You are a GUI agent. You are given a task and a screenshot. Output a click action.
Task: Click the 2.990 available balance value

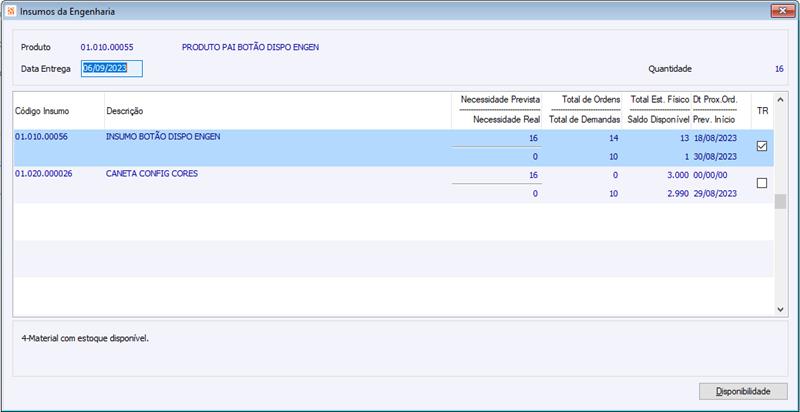pyautogui.click(x=679, y=194)
